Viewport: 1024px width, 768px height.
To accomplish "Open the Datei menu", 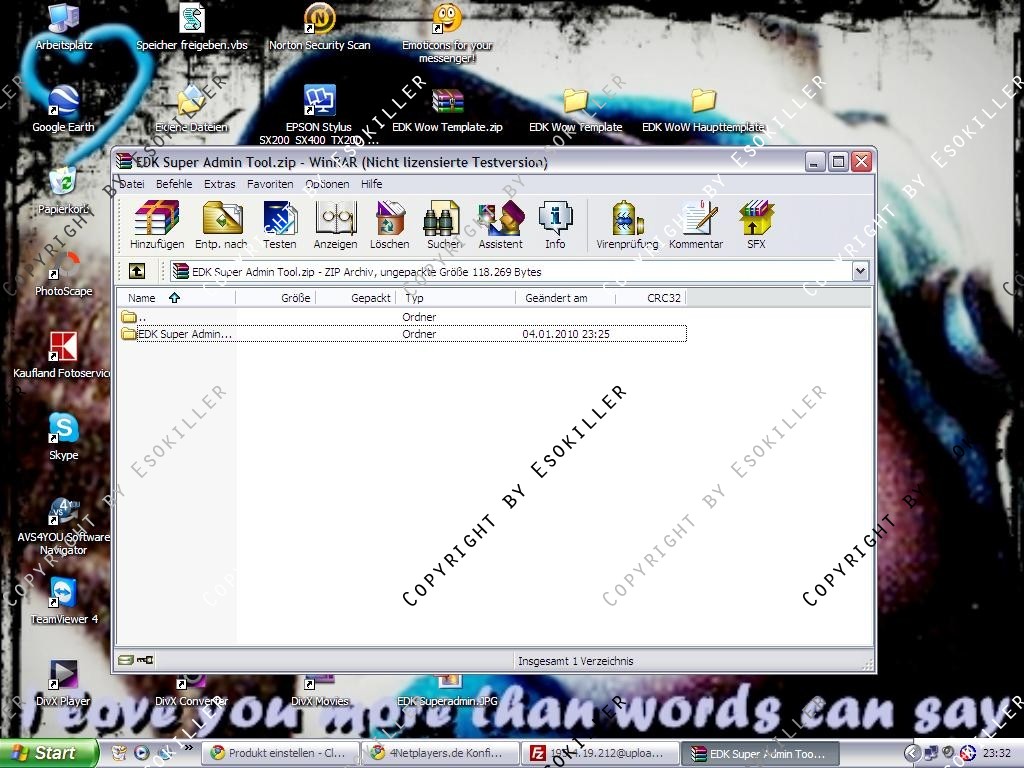I will [x=132, y=184].
